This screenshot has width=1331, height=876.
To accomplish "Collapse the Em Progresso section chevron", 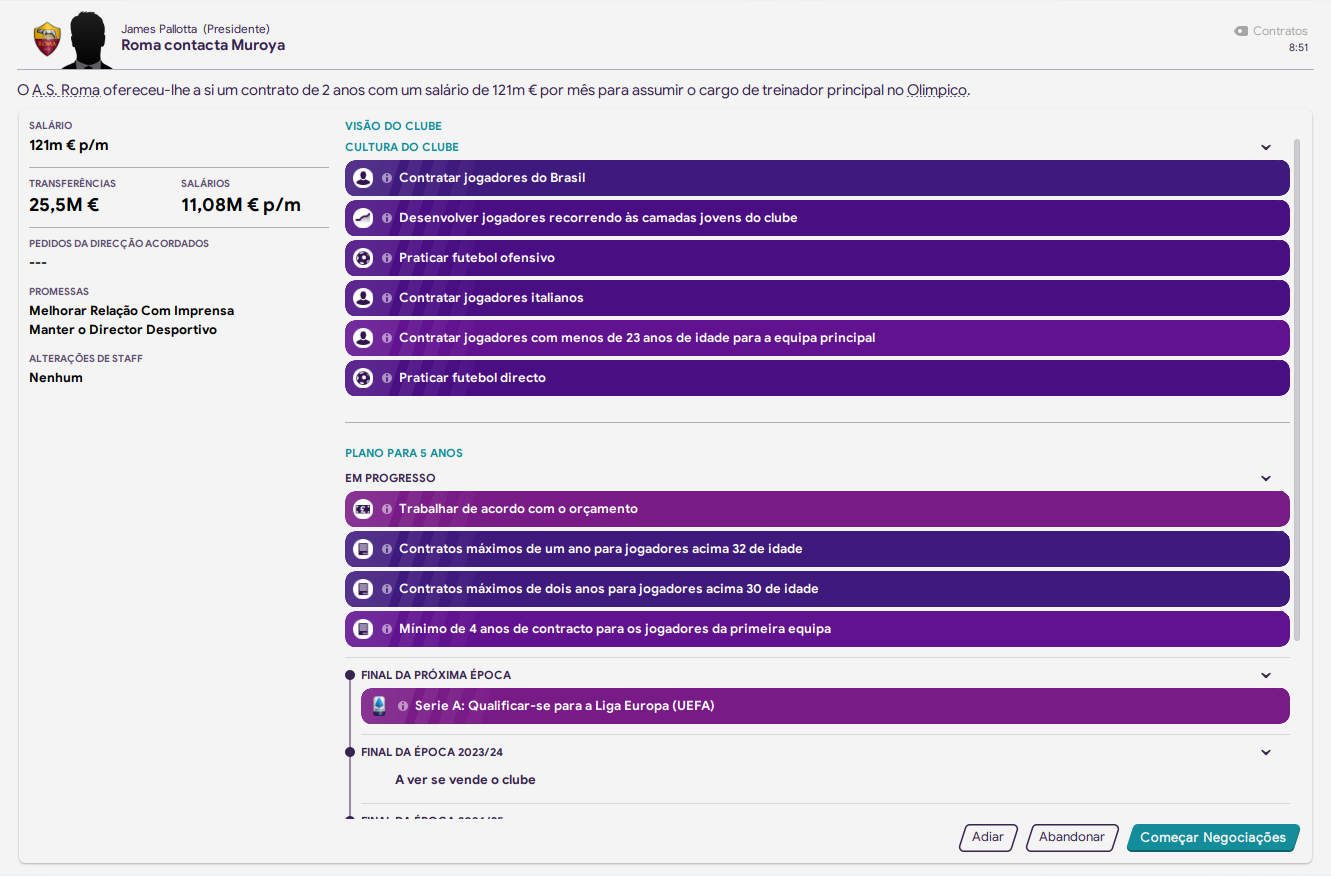I will (1266, 478).
